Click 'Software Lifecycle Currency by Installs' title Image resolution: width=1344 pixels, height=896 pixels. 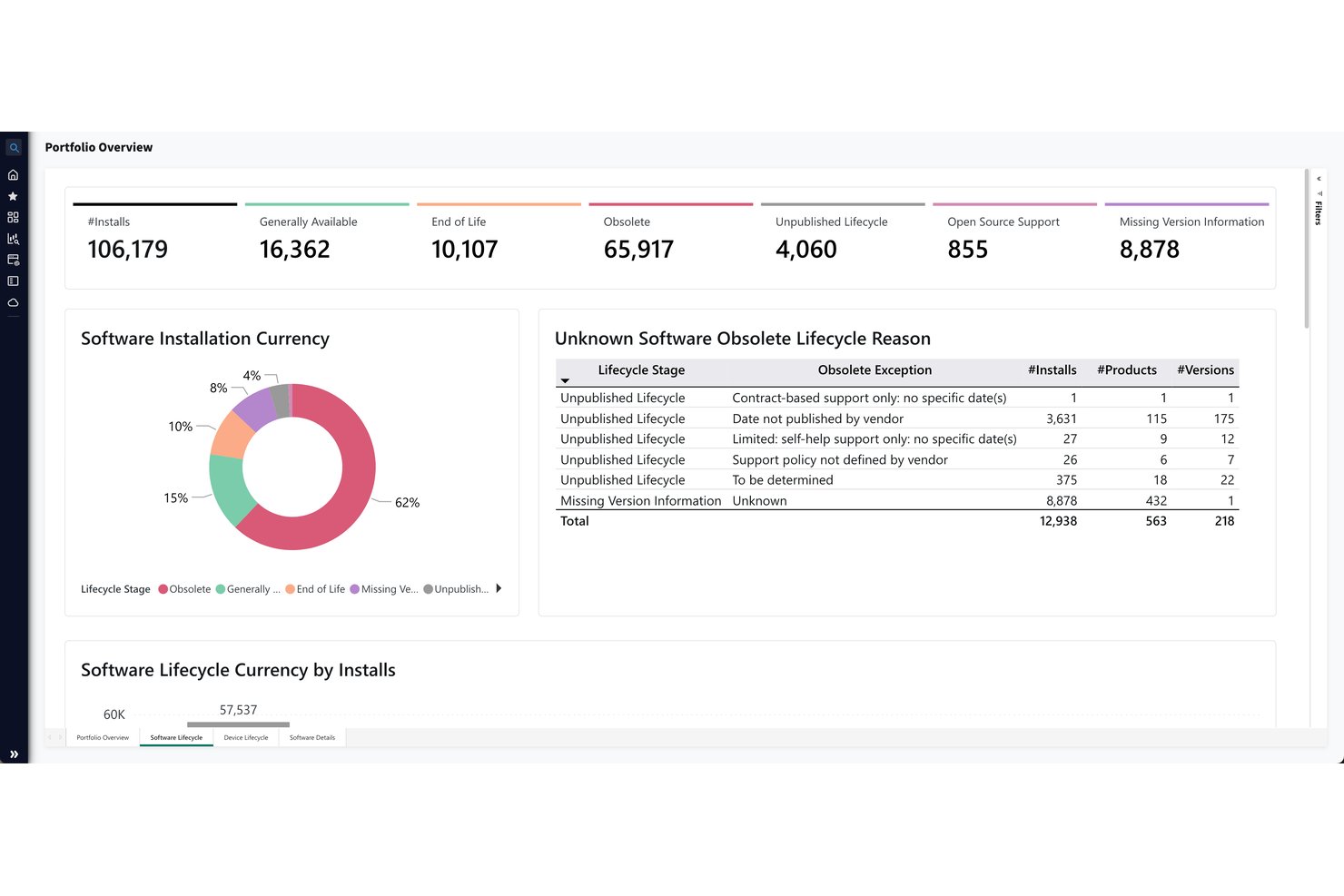coord(238,670)
